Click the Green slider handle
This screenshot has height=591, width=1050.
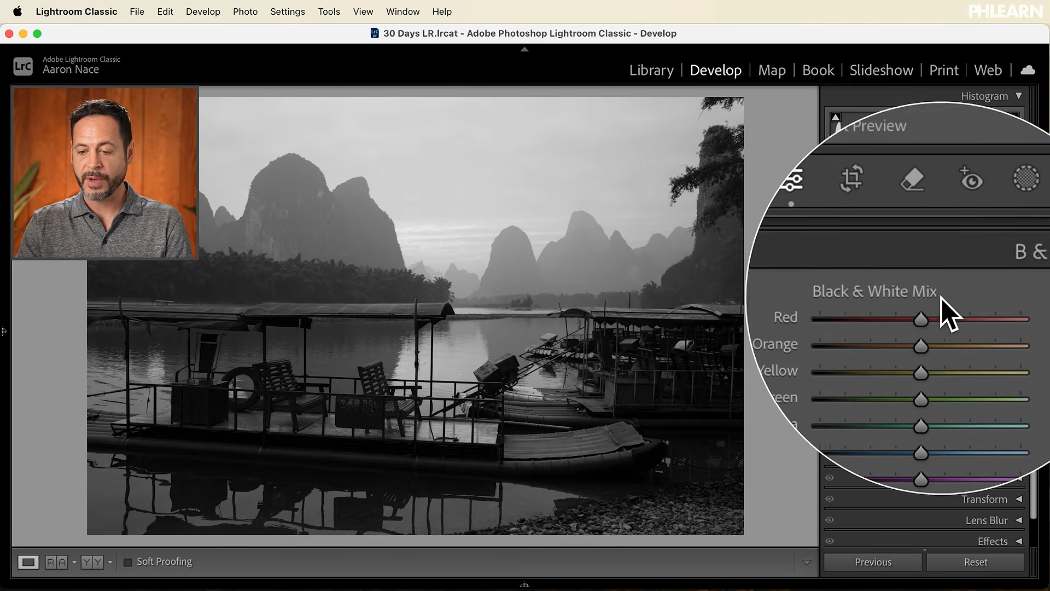[x=921, y=400]
